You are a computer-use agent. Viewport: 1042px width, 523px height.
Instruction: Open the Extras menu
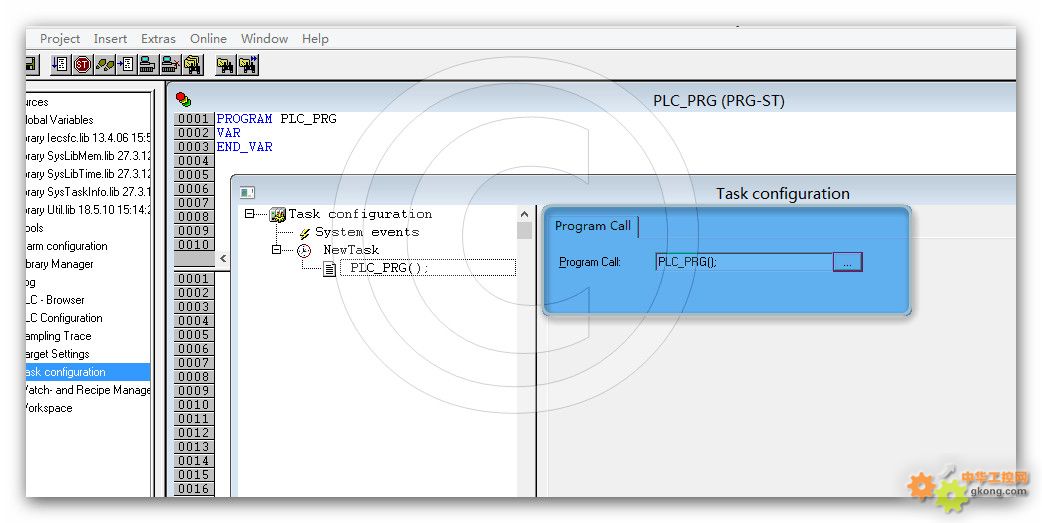click(158, 39)
